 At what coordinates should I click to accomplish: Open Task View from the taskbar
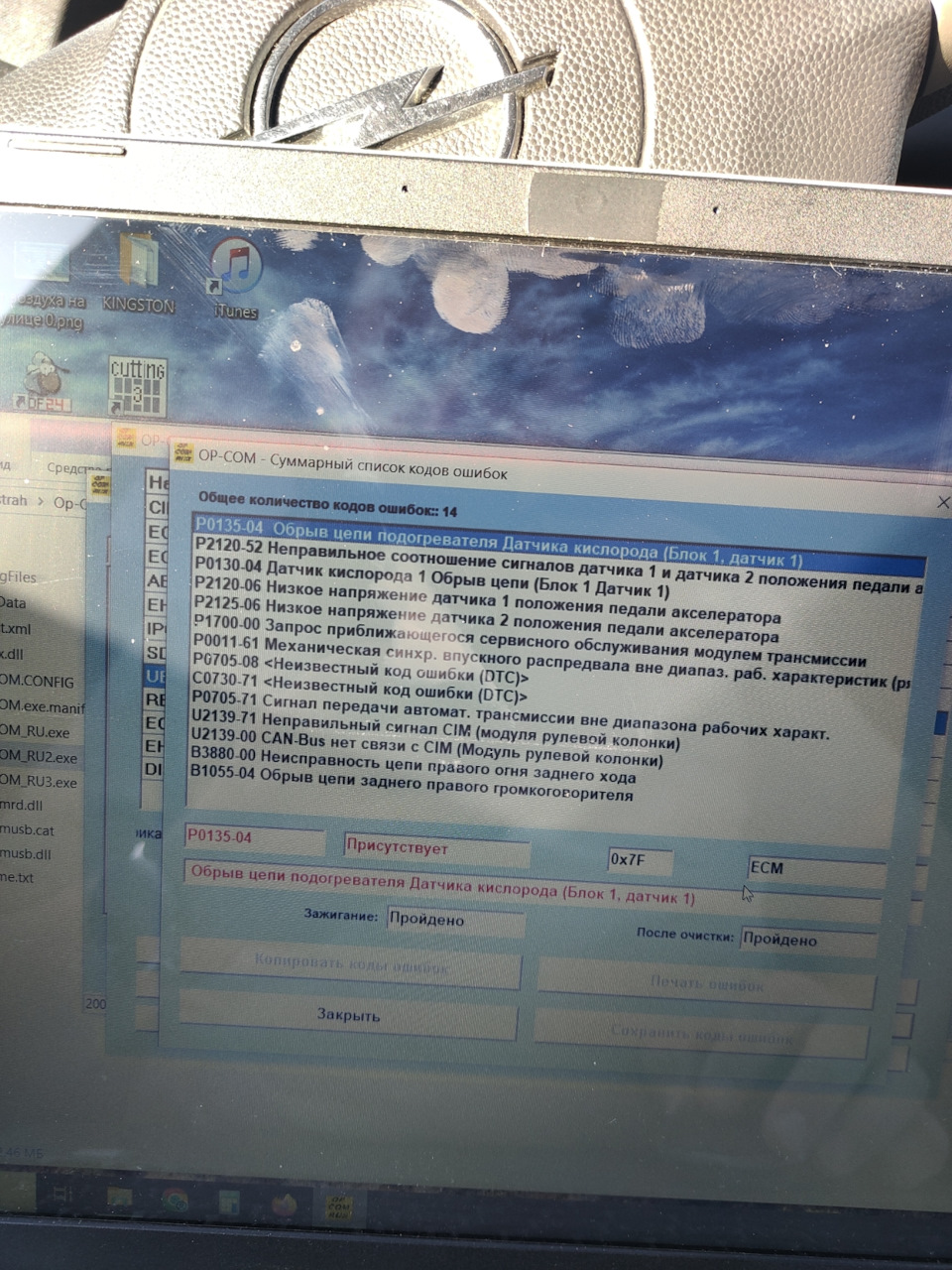(x=60, y=1194)
